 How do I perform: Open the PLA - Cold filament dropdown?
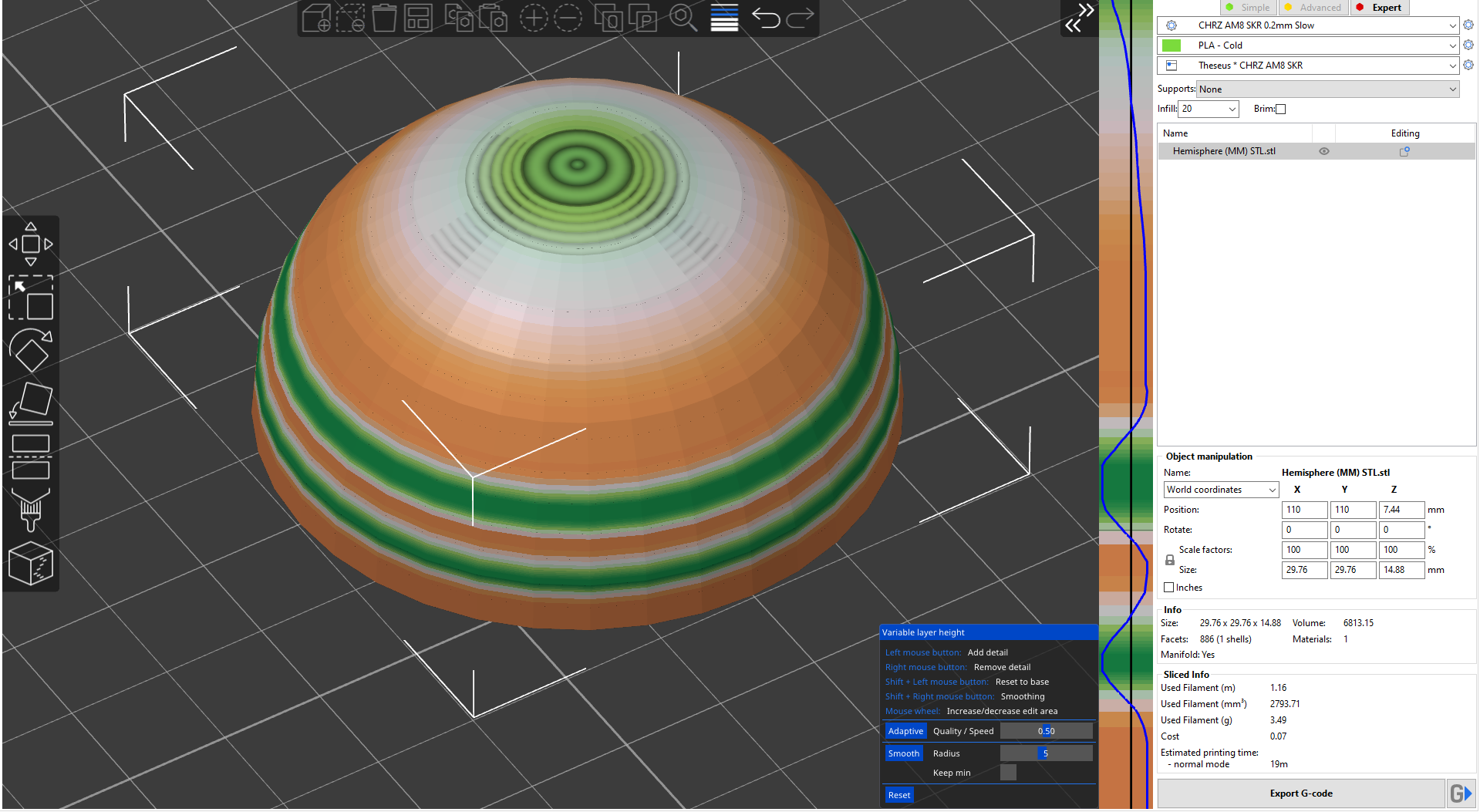(1308, 45)
